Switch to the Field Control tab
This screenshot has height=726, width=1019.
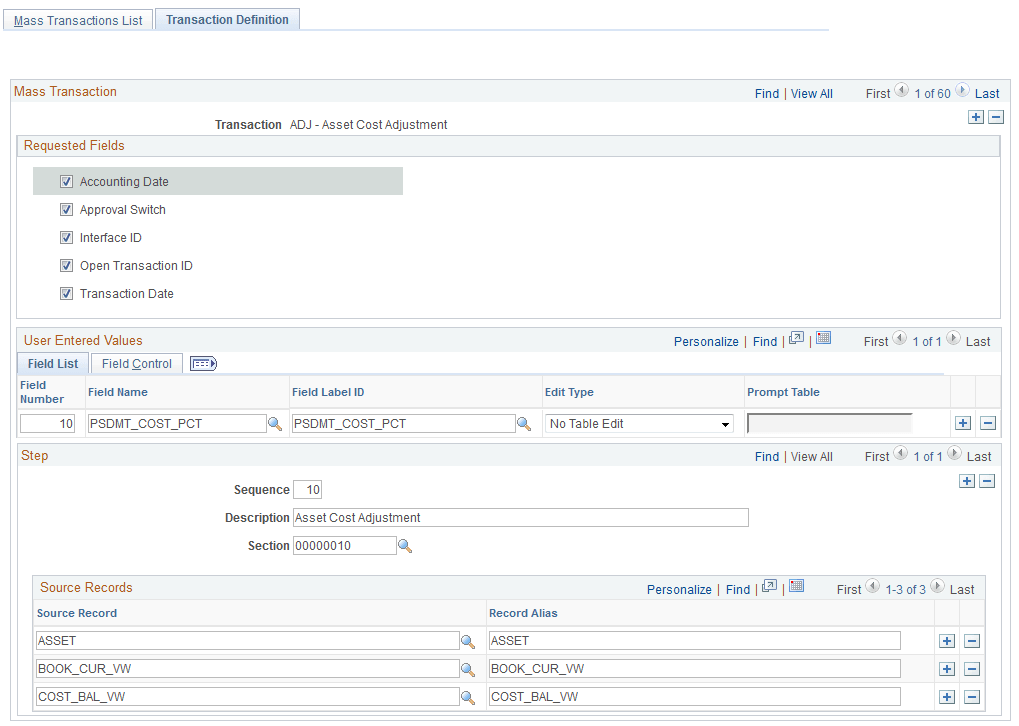pos(136,363)
